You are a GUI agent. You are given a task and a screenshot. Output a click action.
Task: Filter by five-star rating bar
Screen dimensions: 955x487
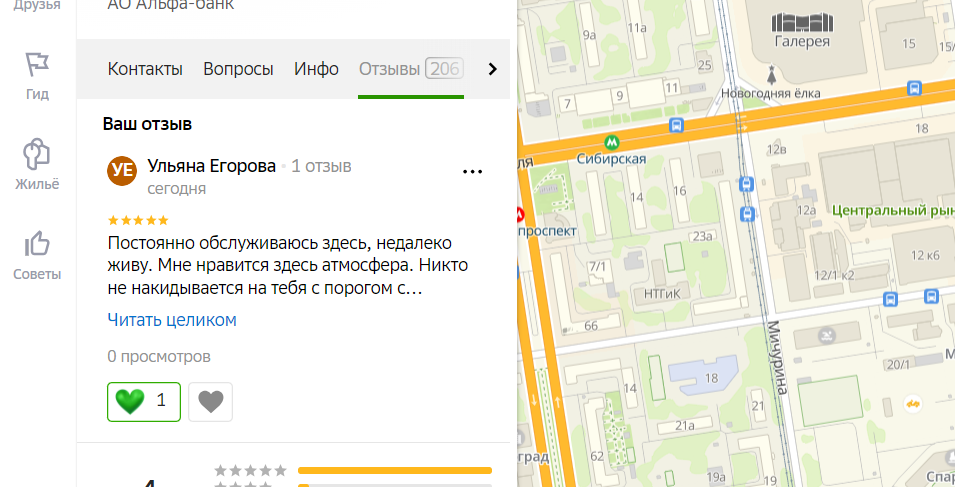coord(395,471)
